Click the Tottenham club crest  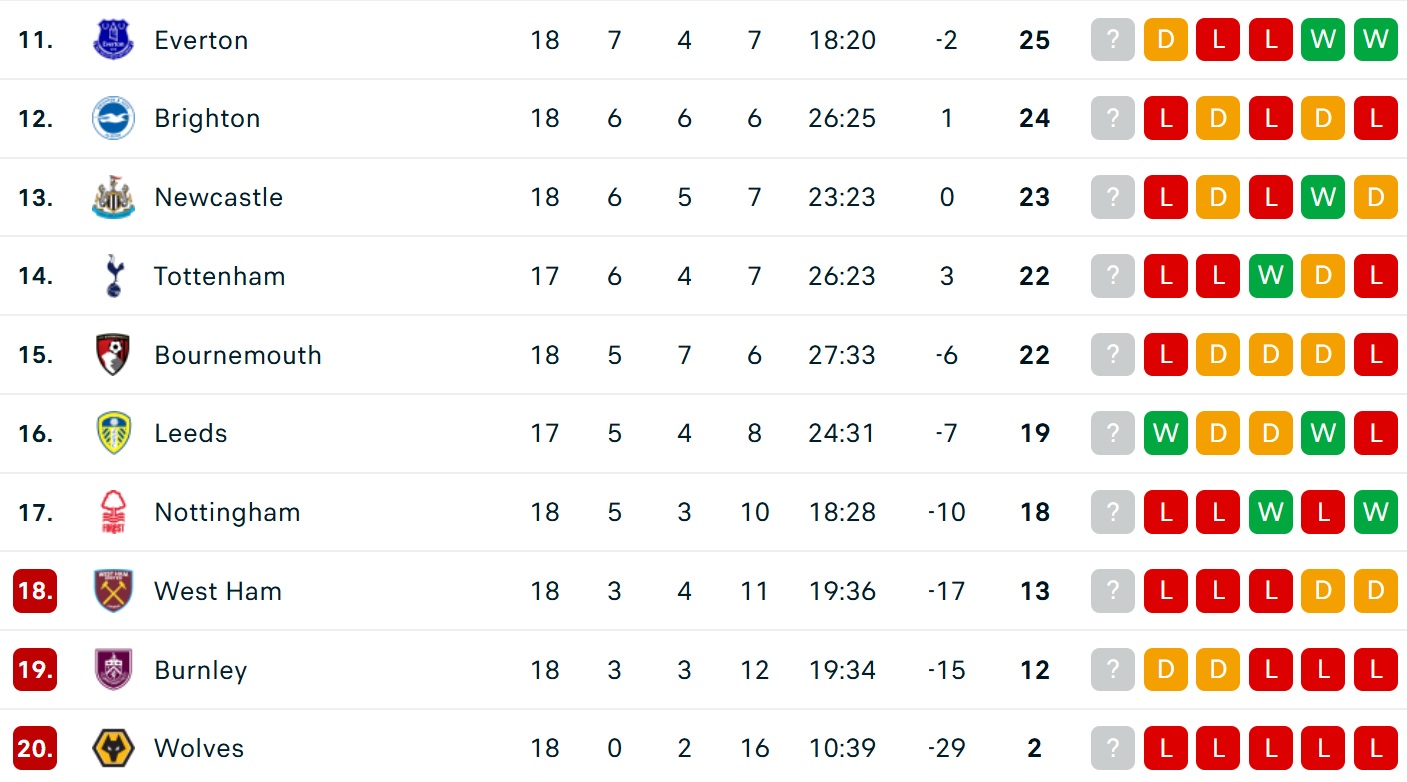tap(113, 276)
